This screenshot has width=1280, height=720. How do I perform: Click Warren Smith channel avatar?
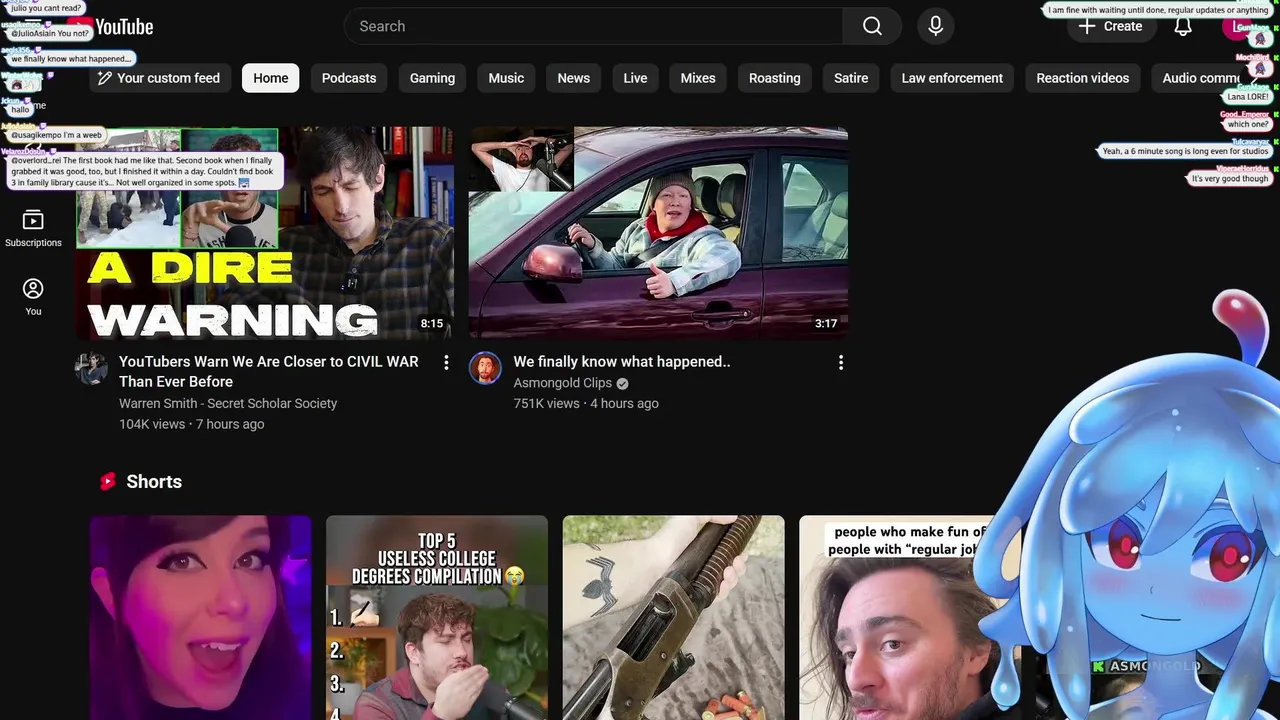pos(91,368)
